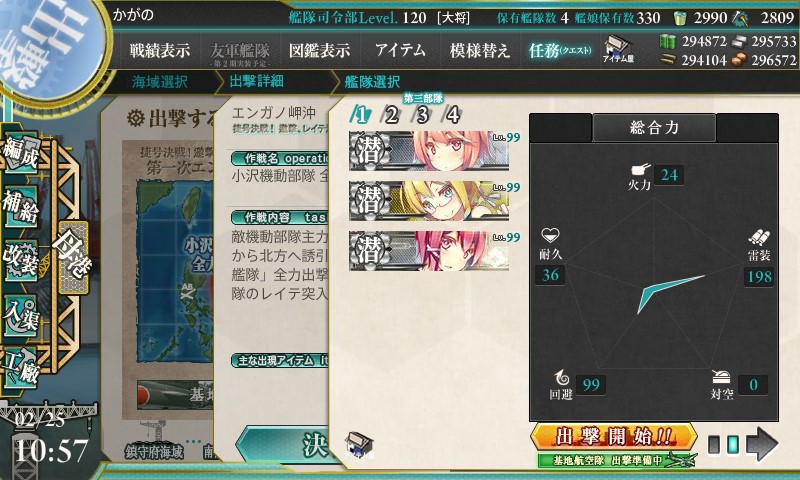Viewport: 800px width, 480px height.
Task: Return to 母港 home port button
Action: pos(73,258)
